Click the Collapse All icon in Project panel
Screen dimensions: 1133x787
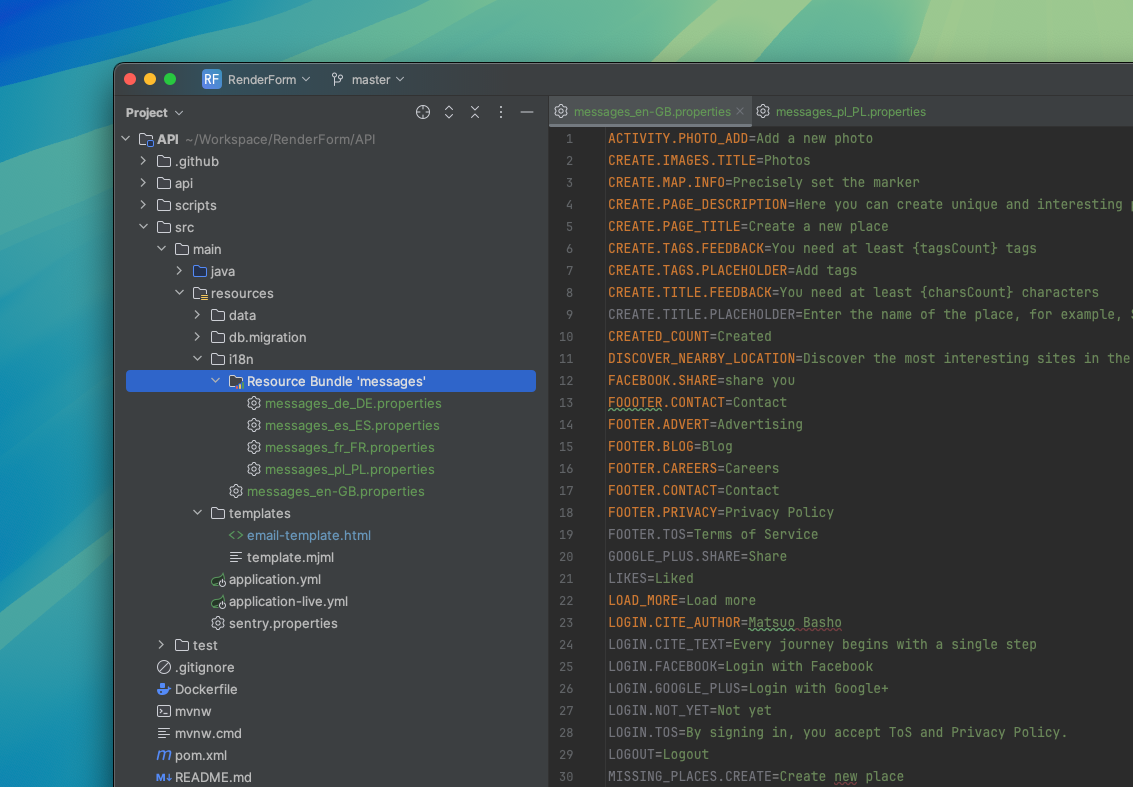click(475, 112)
